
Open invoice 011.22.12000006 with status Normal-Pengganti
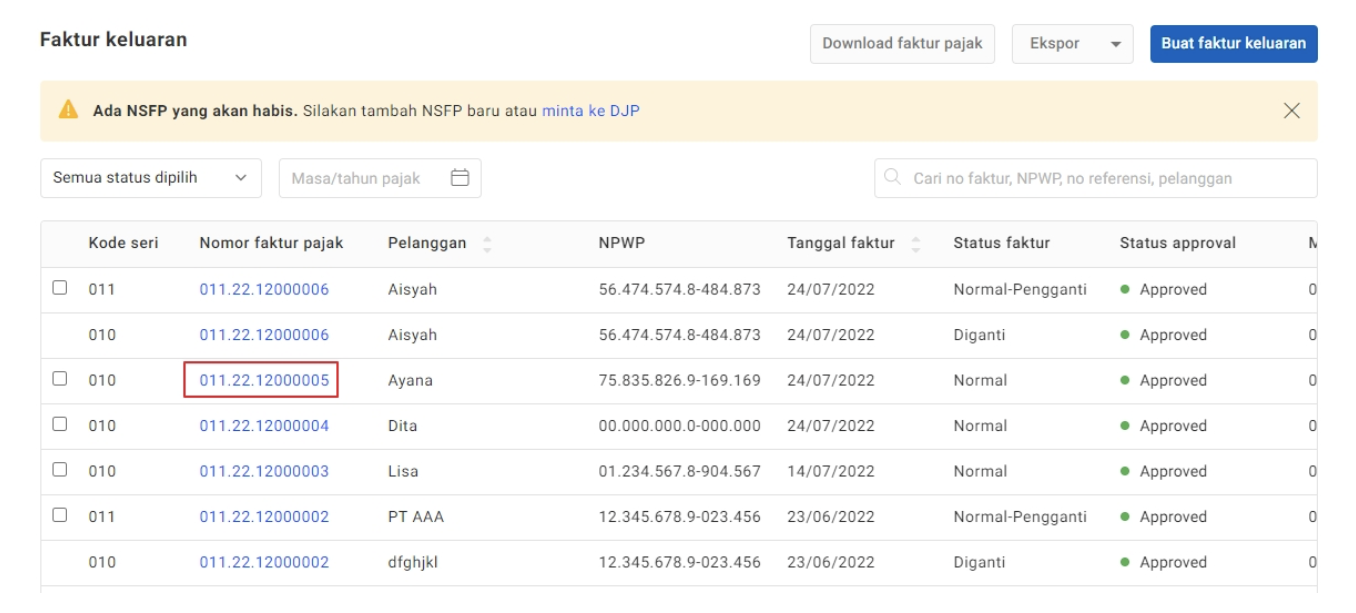tap(264, 290)
